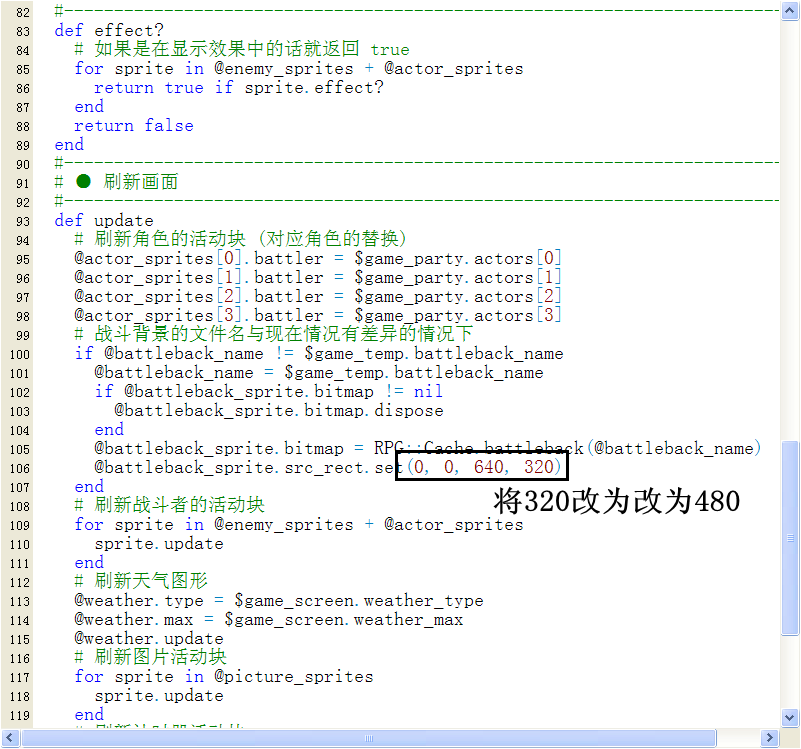801x749 pixels.
Task: Click the 'return true if sprite.effect?' line
Action: [x=239, y=88]
